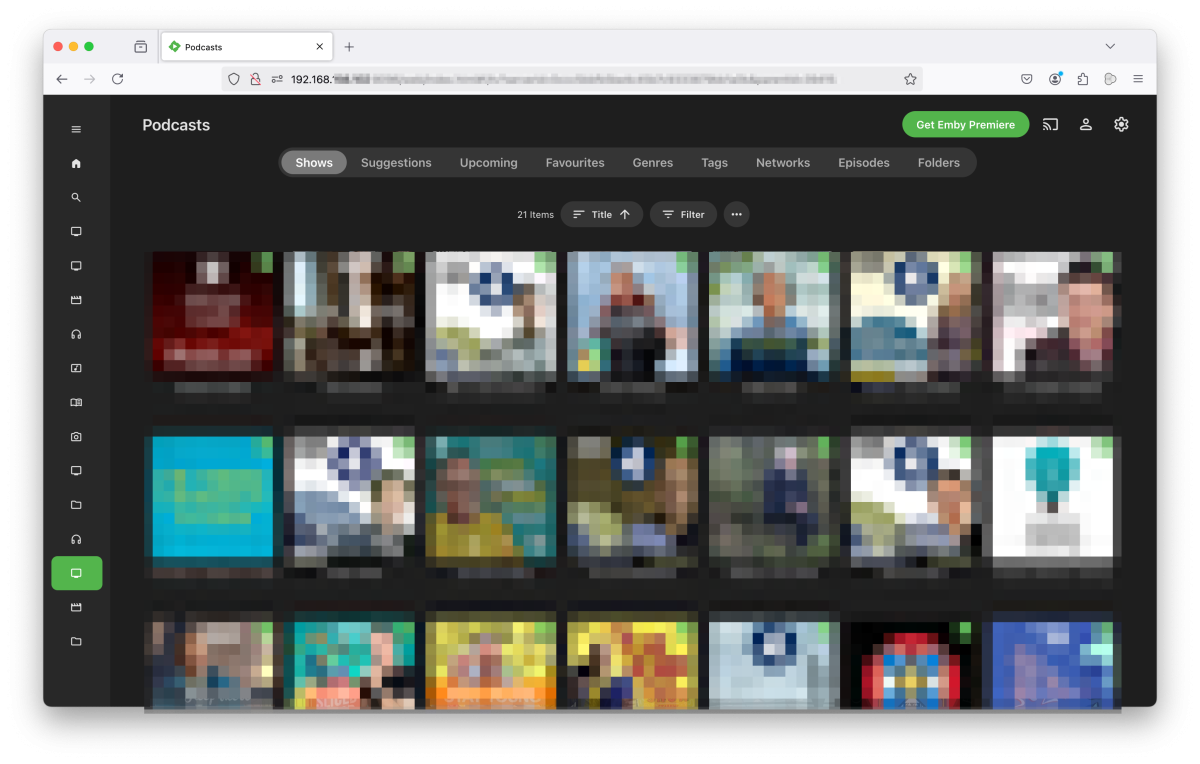The image size is (1200, 764).
Task: Open the Books library via book icon
Action: point(76,402)
